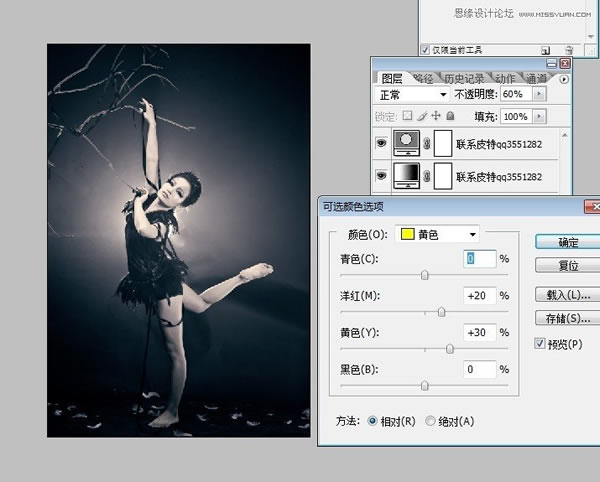The image size is (600, 482).
Task: Delete tool preset with trash icon
Action: [569, 50]
